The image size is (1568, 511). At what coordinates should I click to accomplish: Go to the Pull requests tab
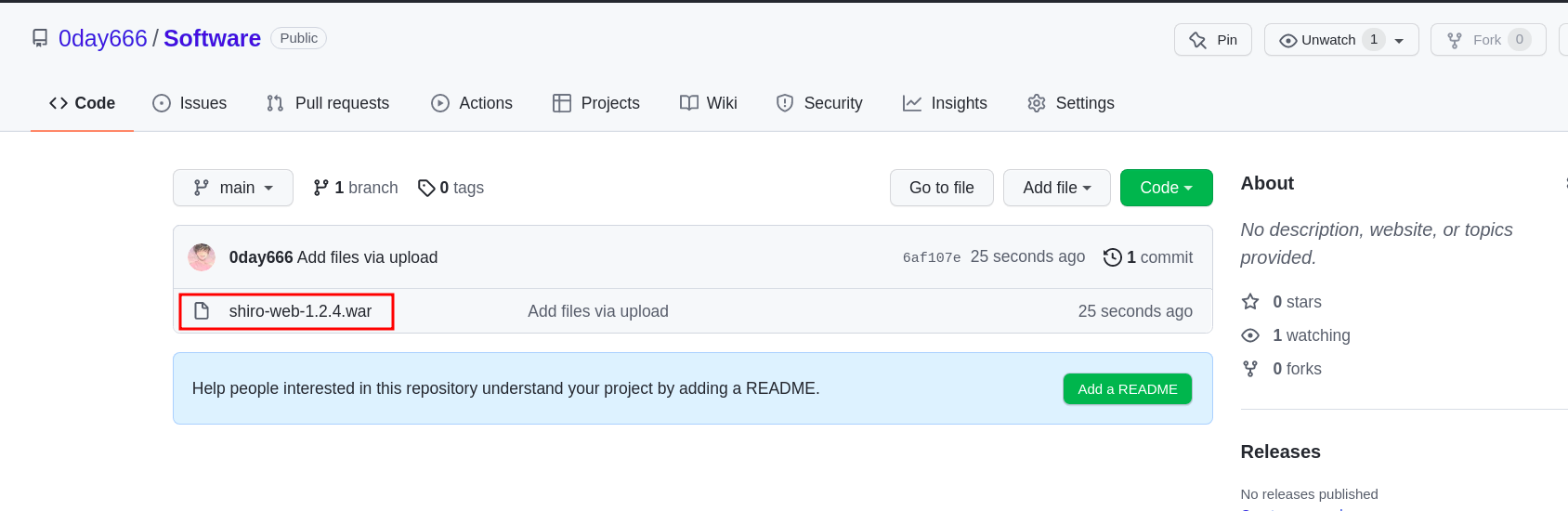(x=328, y=103)
